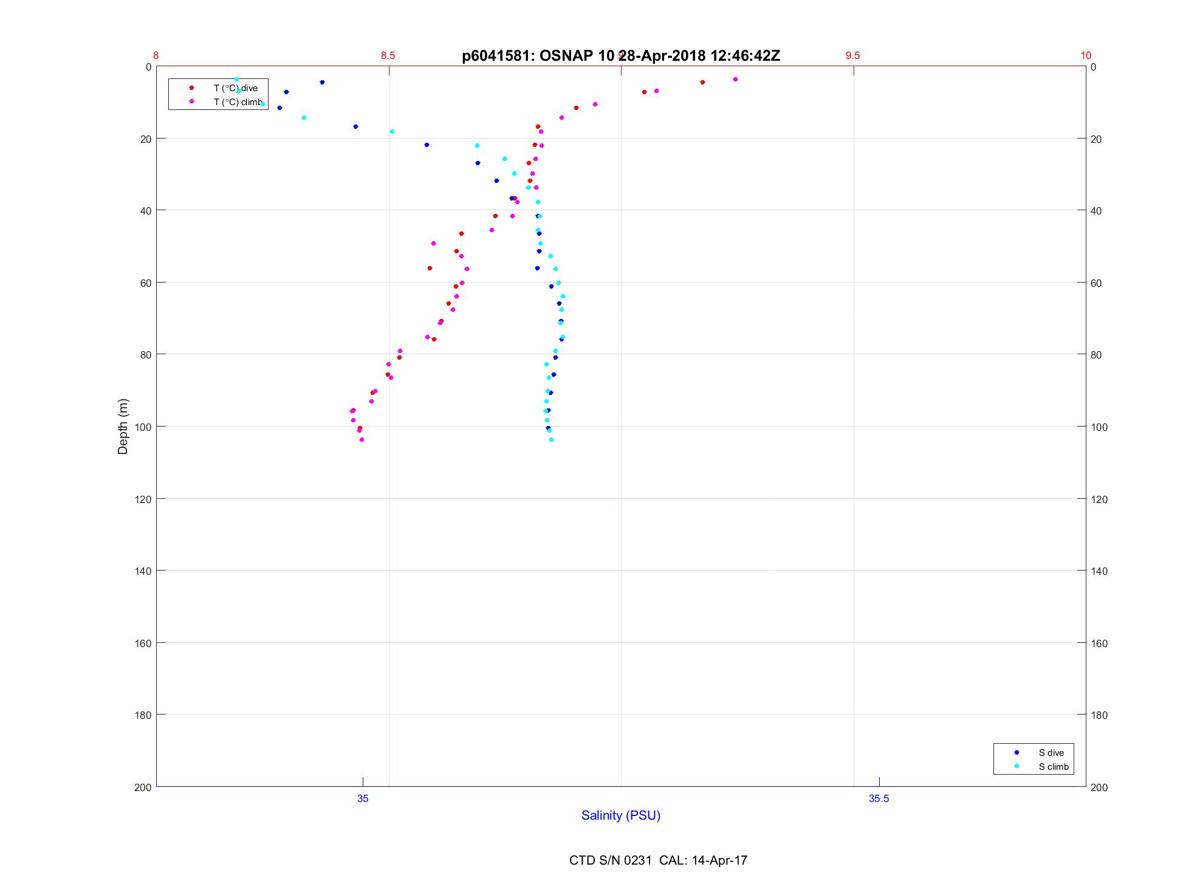The width and height of the screenshot is (1200, 885).
Task: Click the red "9.5" temperature tick label
Action: (x=853, y=56)
